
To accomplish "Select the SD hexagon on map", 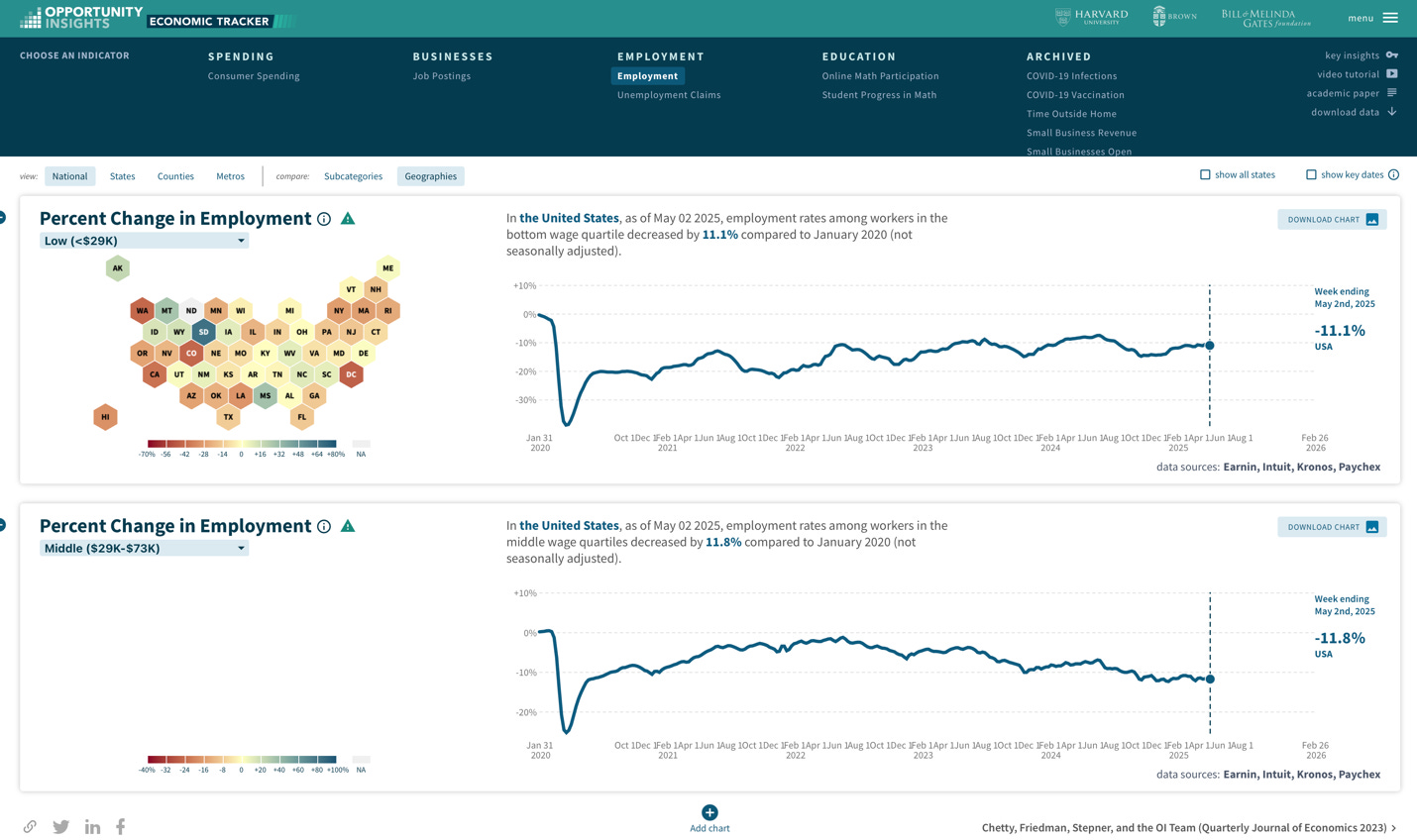I will click(203, 332).
